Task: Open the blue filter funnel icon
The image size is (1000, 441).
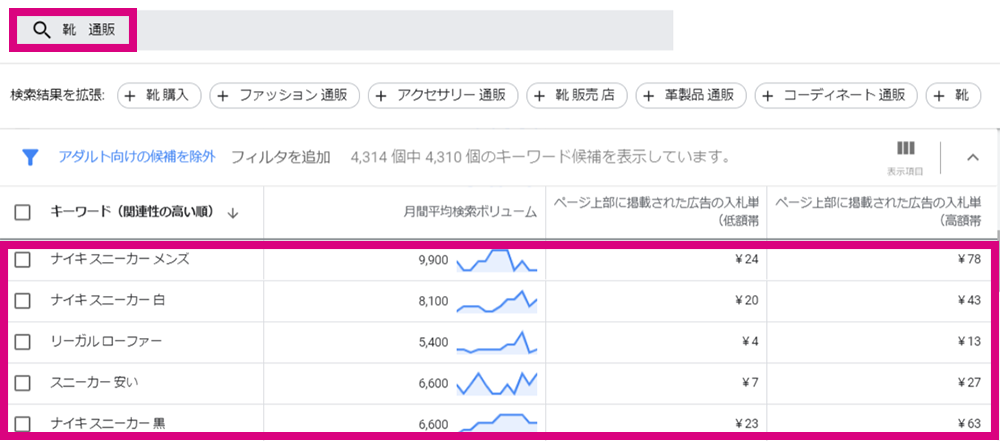Action: coord(30,157)
